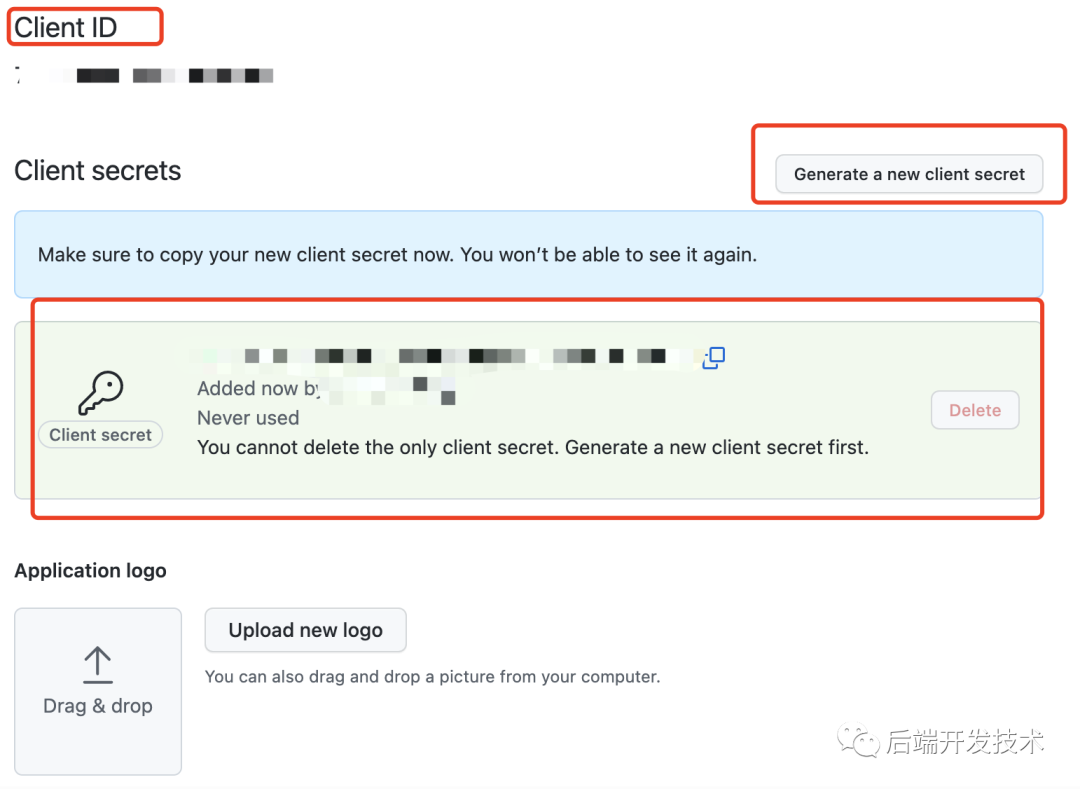Upload new logo for the application

tap(305, 630)
